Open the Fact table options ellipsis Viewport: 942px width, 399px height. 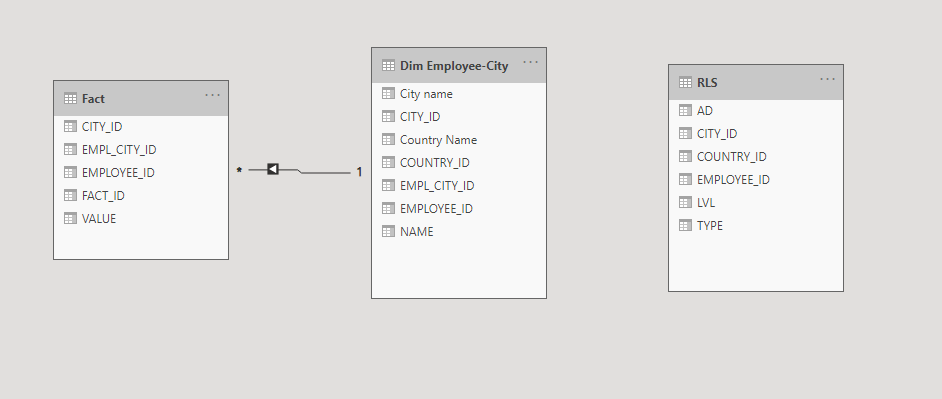pyautogui.click(x=213, y=95)
